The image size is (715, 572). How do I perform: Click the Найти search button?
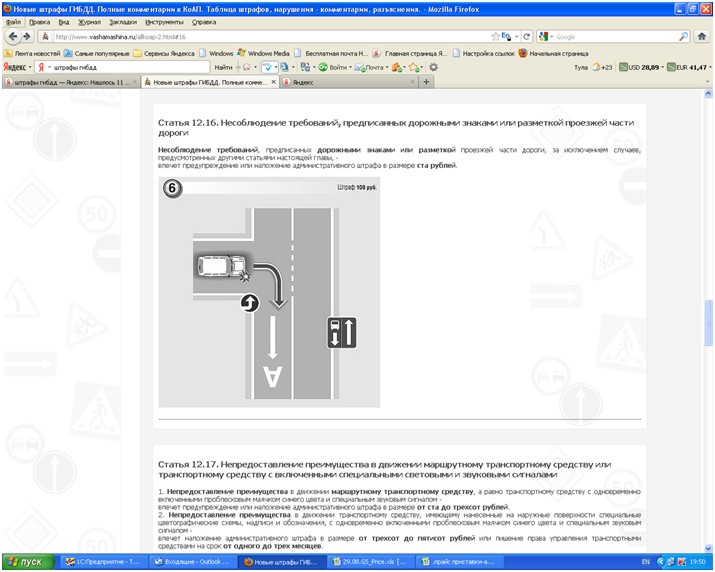(x=223, y=67)
